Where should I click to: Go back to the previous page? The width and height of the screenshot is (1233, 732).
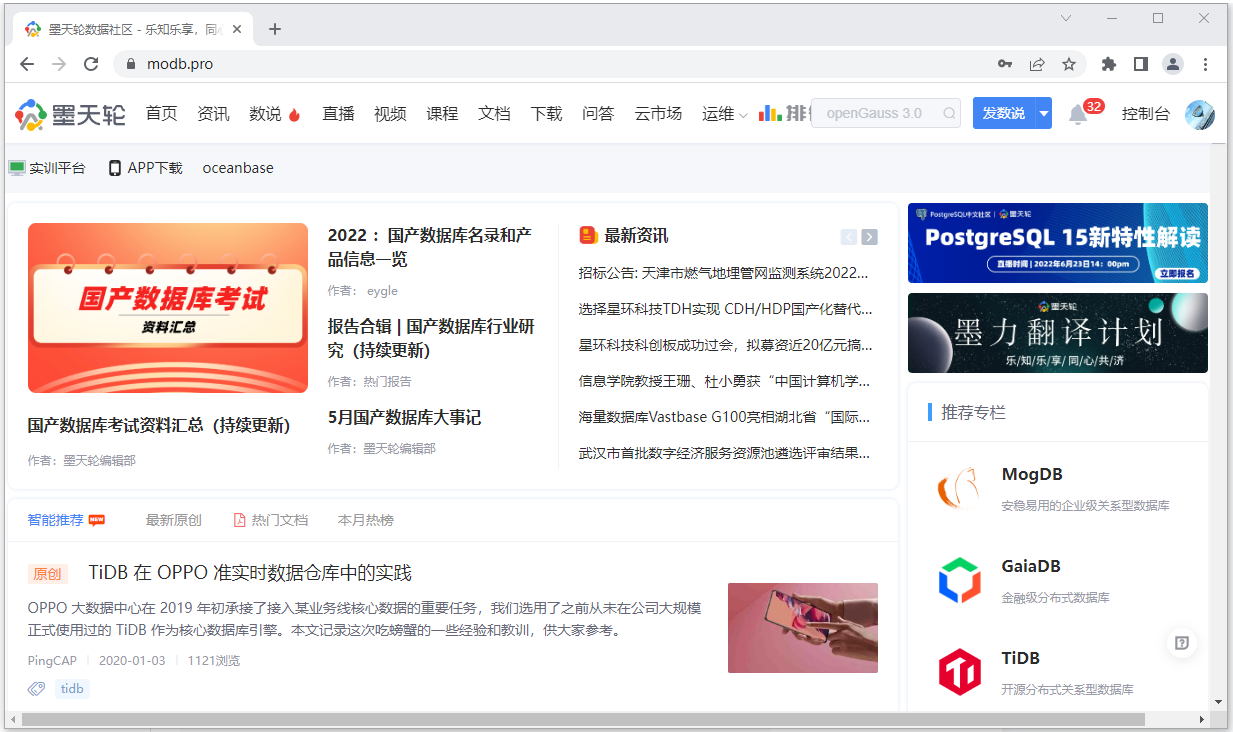click(27, 64)
